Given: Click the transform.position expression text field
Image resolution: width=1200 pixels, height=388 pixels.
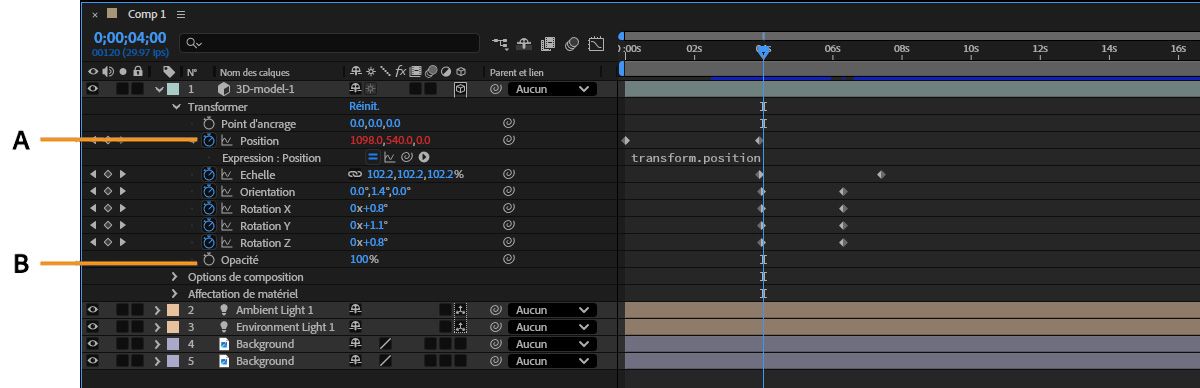Looking at the screenshot, I should (x=696, y=158).
